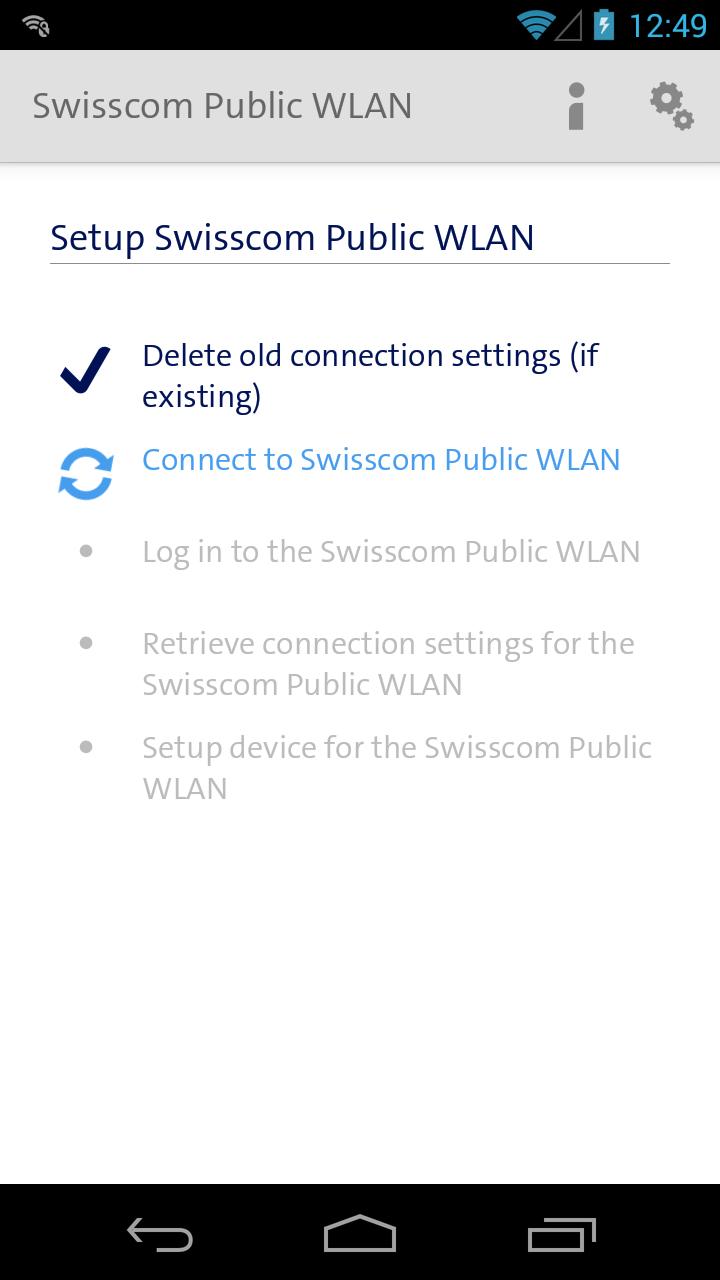720x1280 pixels.
Task: Tap the charging battery icon
Action: [605, 24]
